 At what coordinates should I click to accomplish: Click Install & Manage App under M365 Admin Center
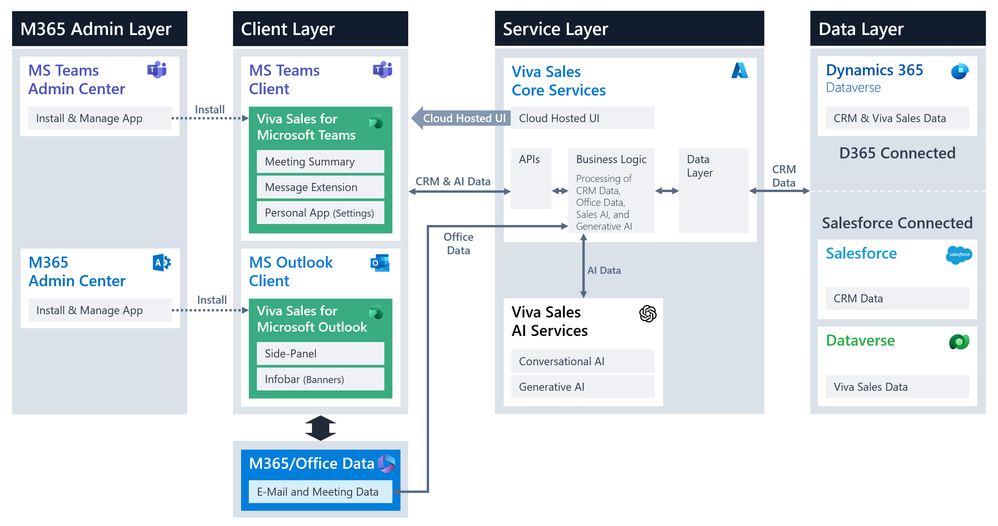[99, 310]
